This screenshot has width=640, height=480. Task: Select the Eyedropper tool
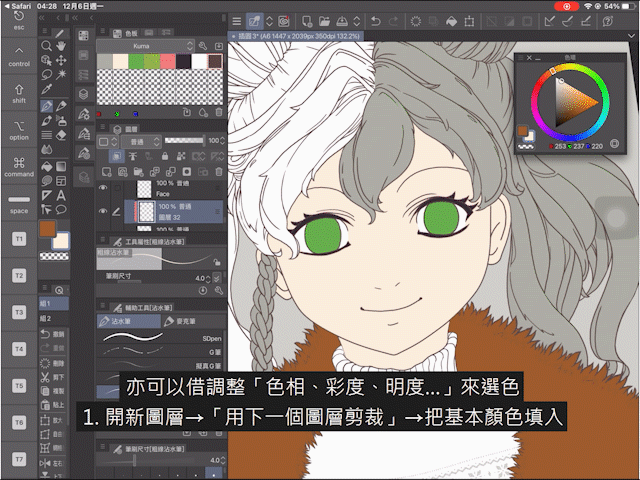tap(47, 89)
